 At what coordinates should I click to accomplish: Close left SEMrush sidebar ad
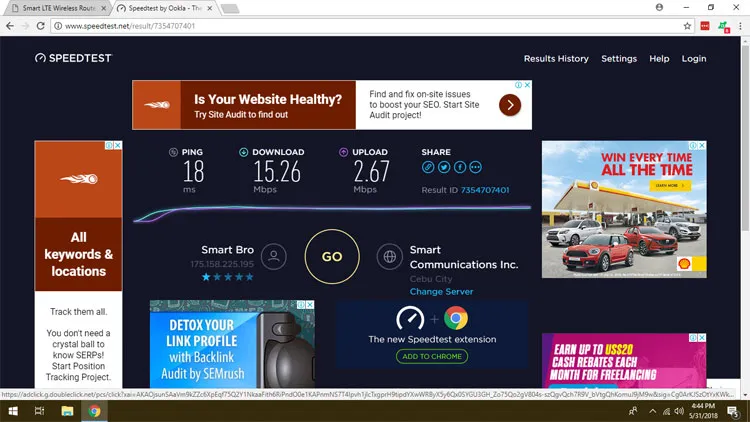(x=118, y=145)
